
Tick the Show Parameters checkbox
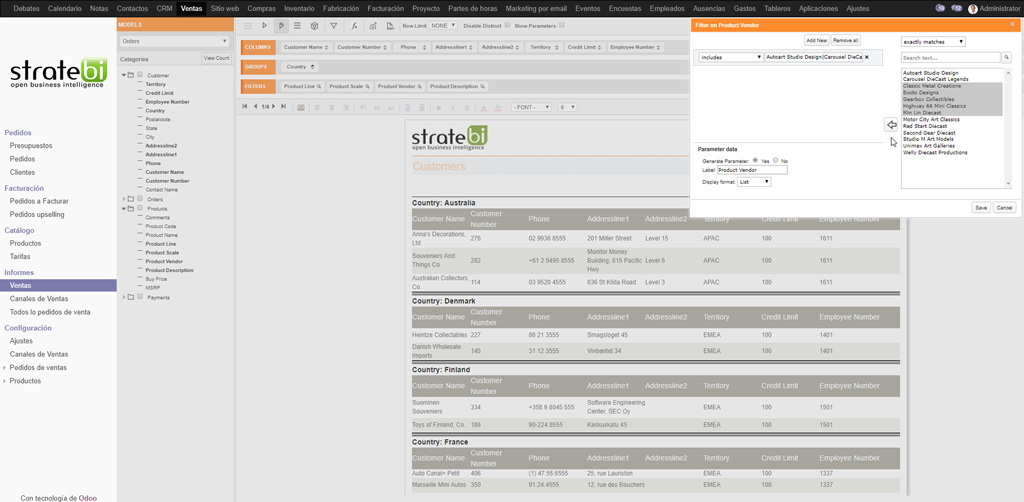pos(561,25)
